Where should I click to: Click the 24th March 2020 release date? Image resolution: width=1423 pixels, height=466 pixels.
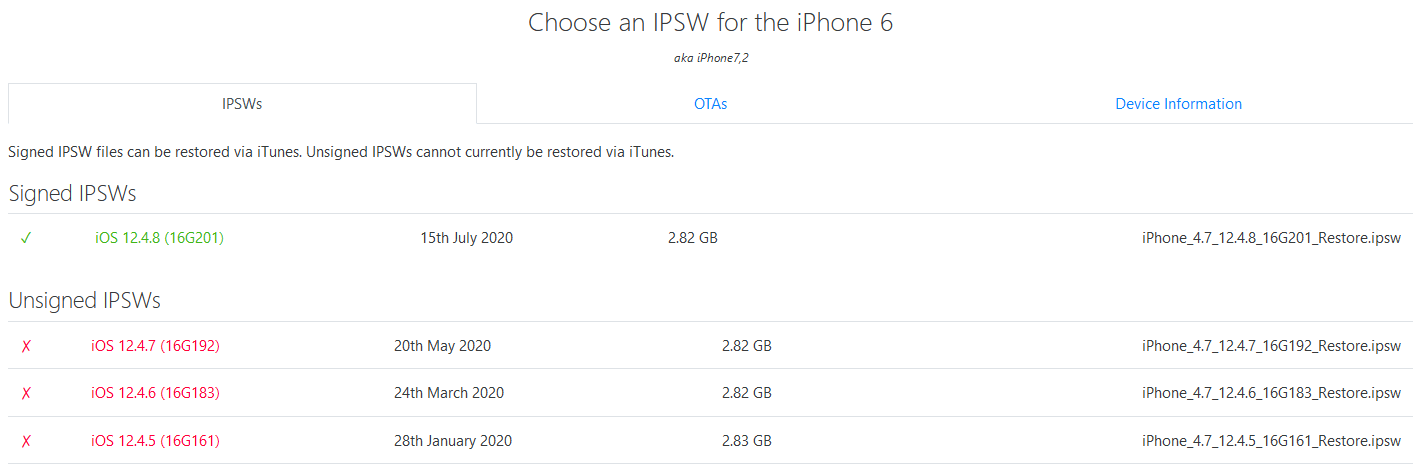(x=449, y=393)
